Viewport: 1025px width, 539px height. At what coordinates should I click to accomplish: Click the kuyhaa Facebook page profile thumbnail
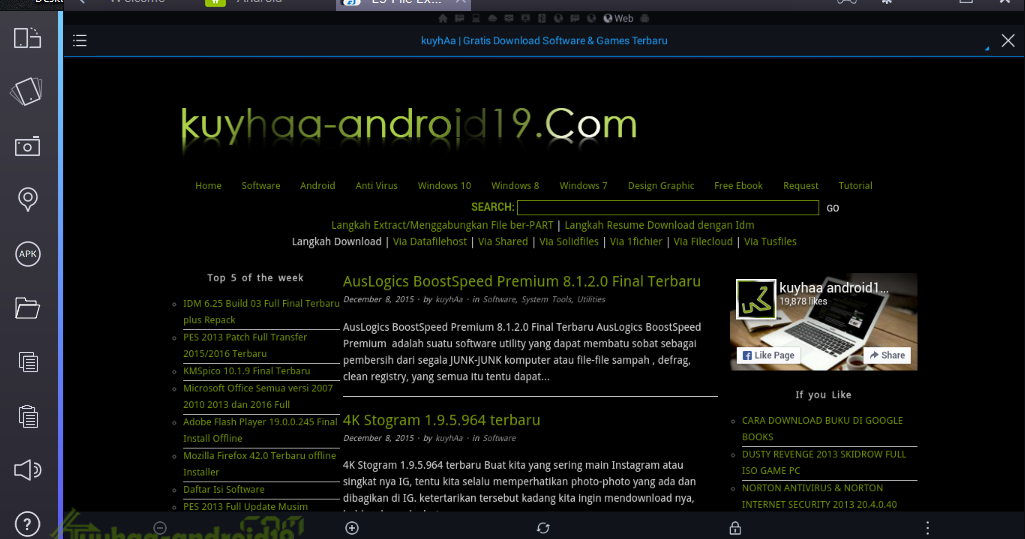point(756,299)
